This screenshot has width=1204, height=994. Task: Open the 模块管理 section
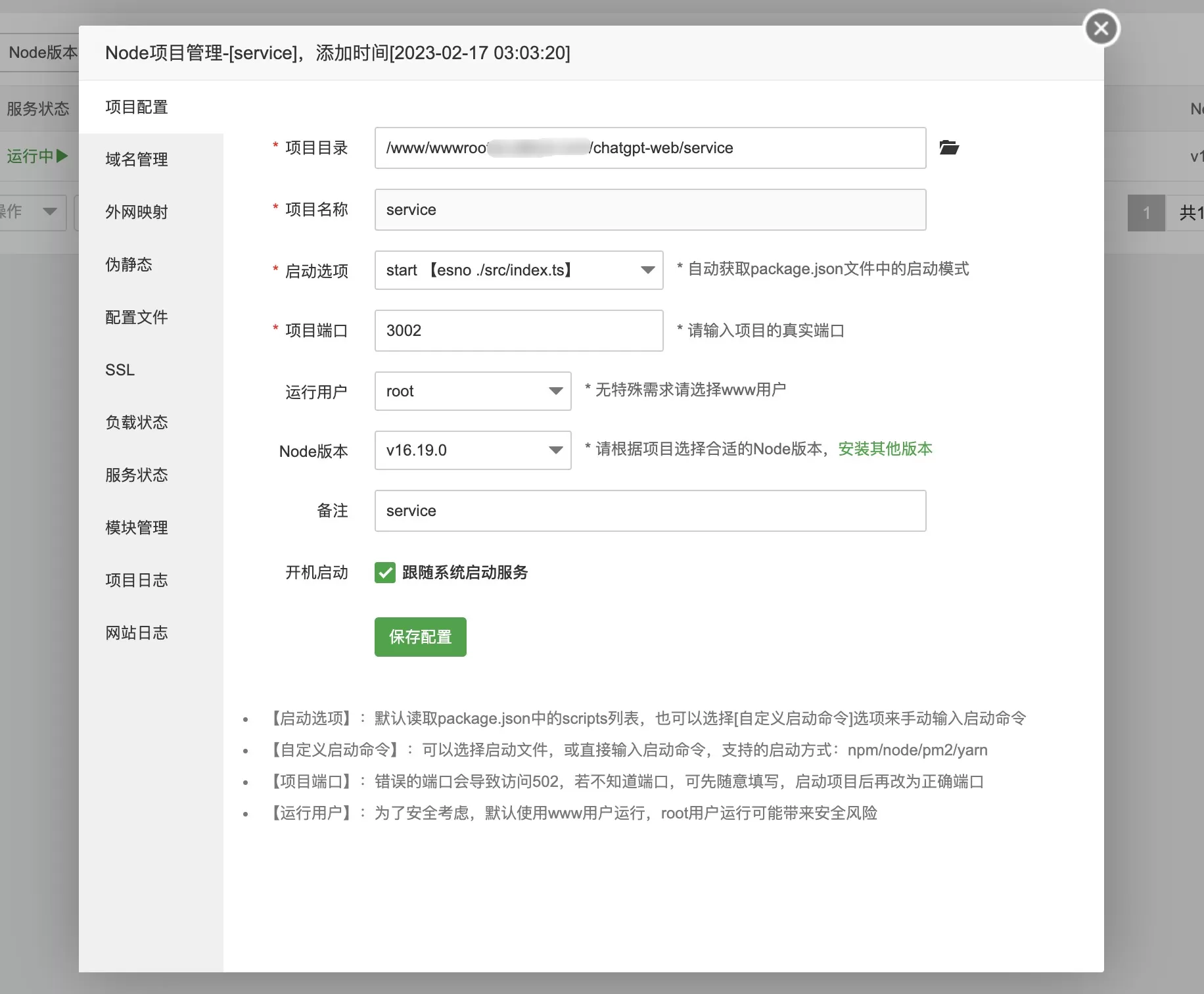click(136, 527)
